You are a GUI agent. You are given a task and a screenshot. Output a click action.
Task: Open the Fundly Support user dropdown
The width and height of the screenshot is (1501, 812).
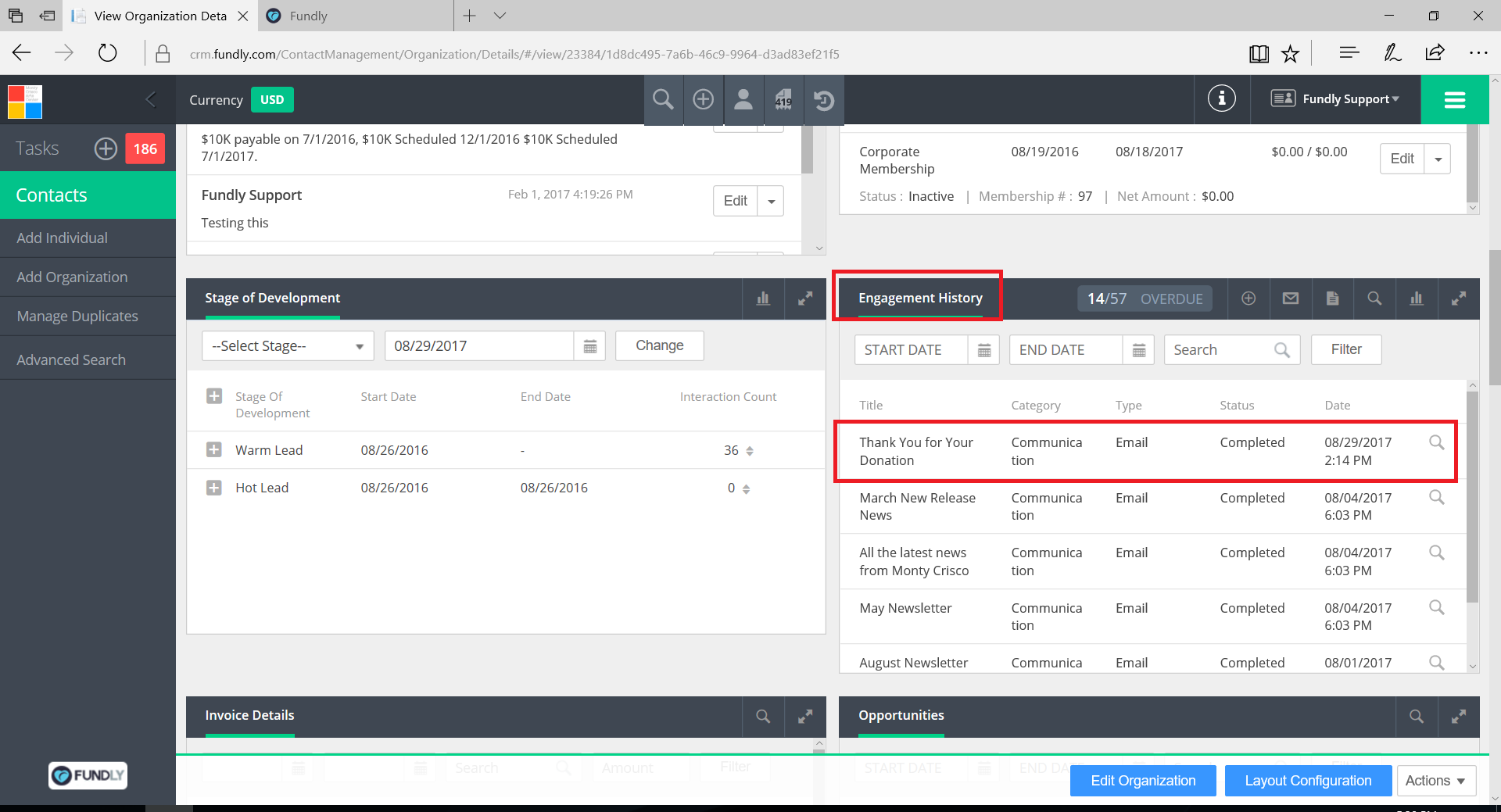pos(1335,99)
